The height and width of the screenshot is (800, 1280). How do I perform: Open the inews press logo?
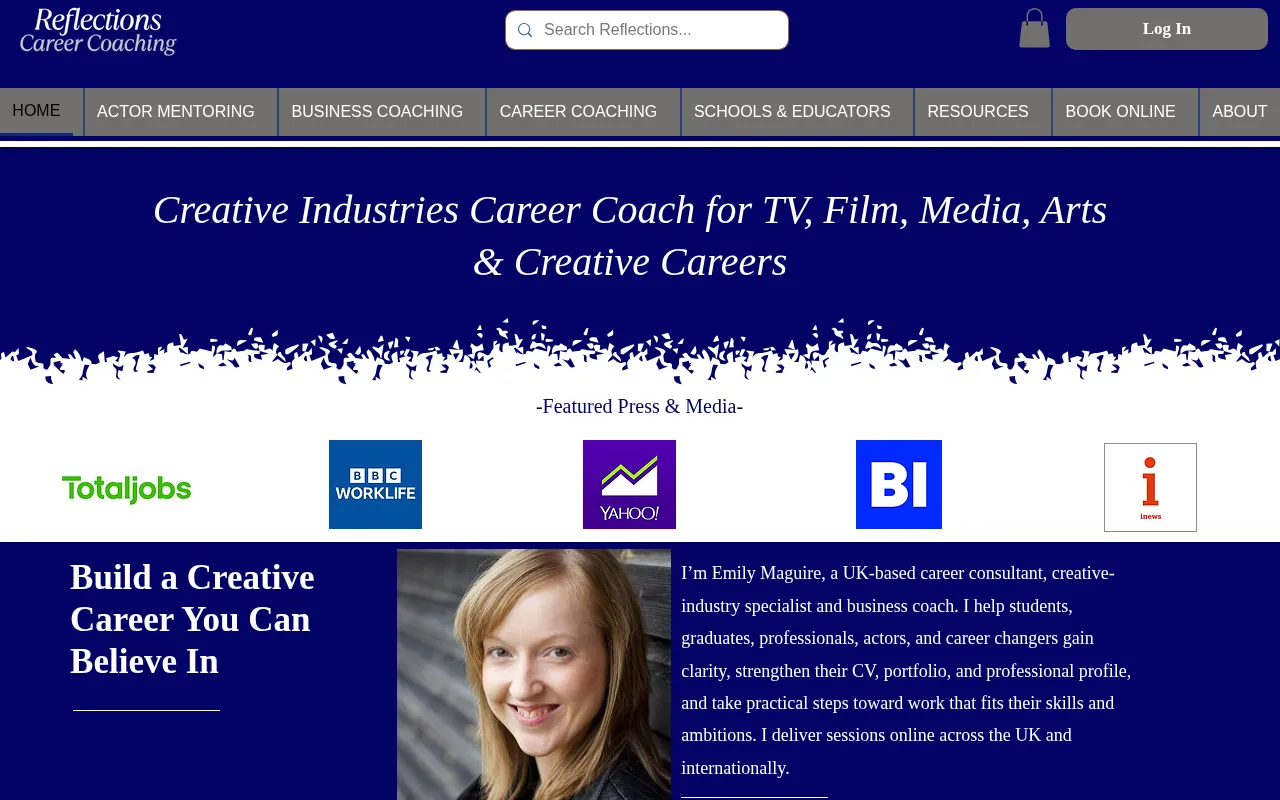[x=1150, y=487]
